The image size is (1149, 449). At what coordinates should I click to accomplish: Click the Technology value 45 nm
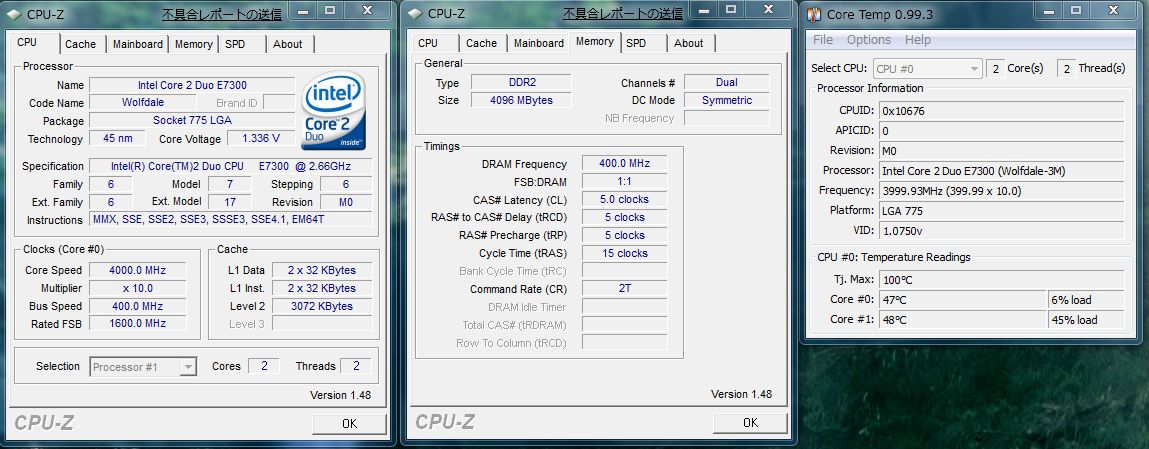click(117, 138)
